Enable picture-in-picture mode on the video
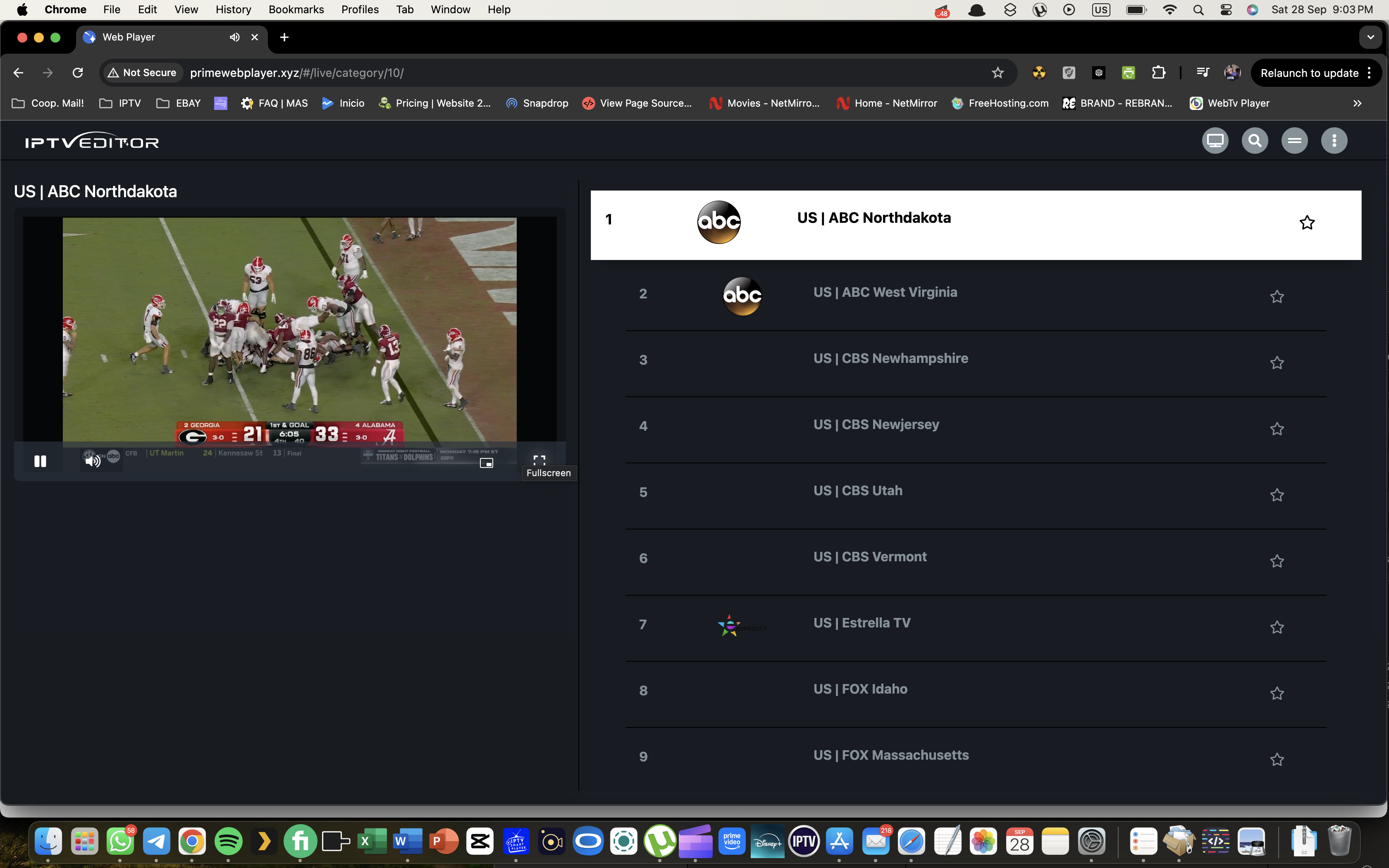 pyautogui.click(x=486, y=462)
